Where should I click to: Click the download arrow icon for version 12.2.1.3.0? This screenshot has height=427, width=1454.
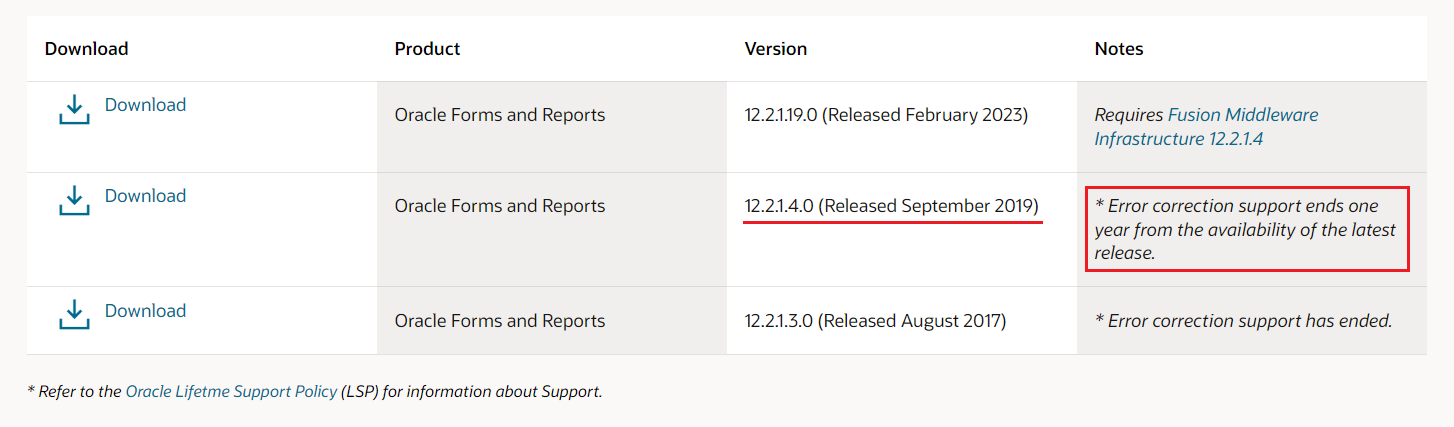[x=74, y=315]
